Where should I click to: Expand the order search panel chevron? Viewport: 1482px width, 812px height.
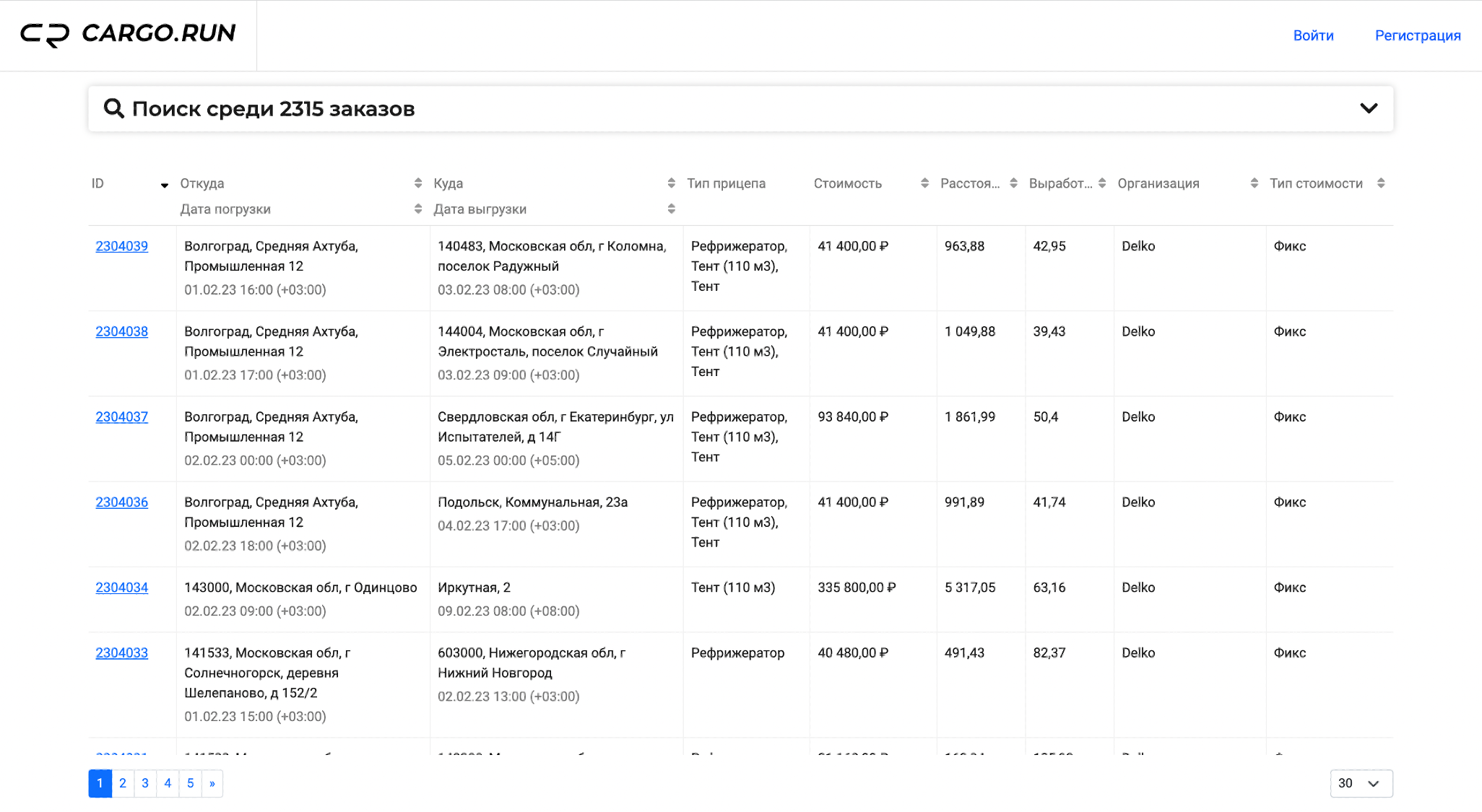pyautogui.click(x=1369, y=108)
